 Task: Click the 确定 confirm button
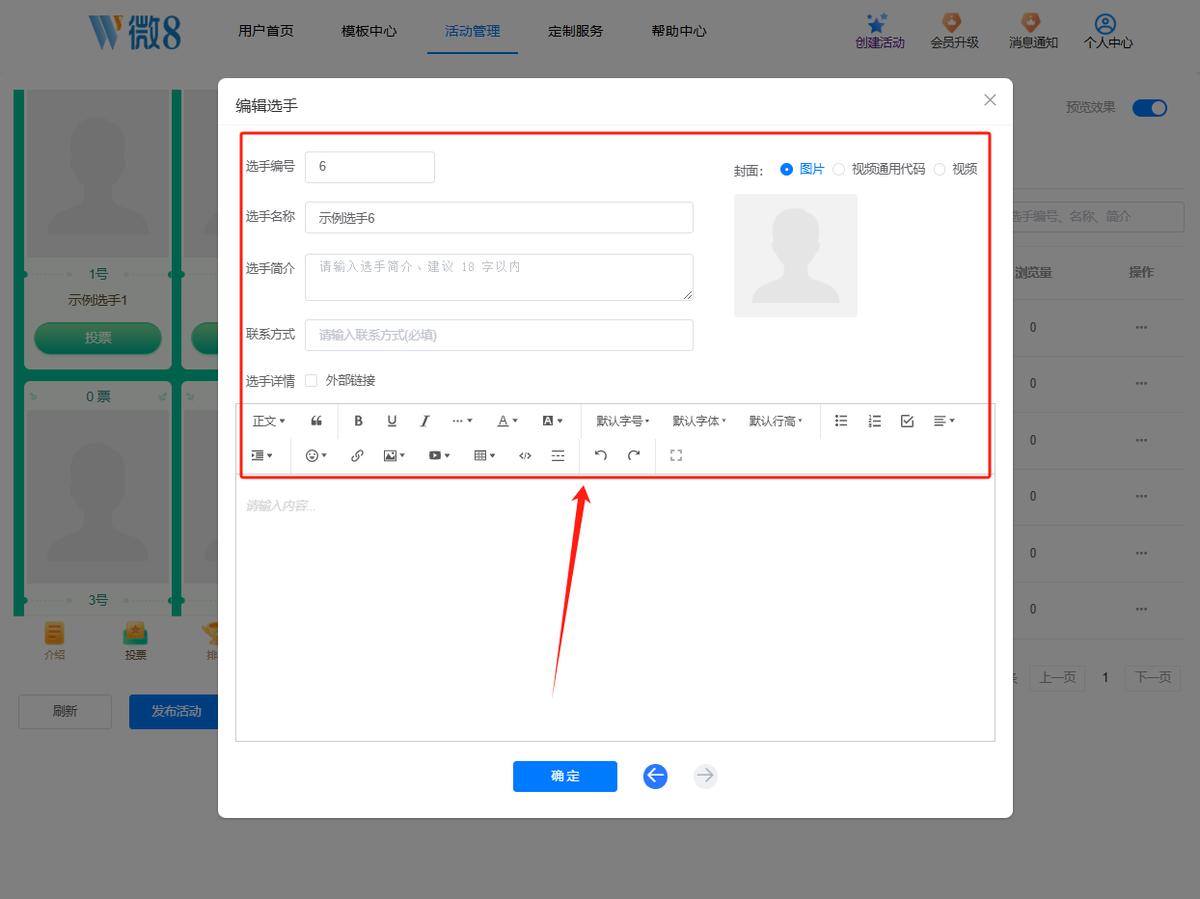565,776
